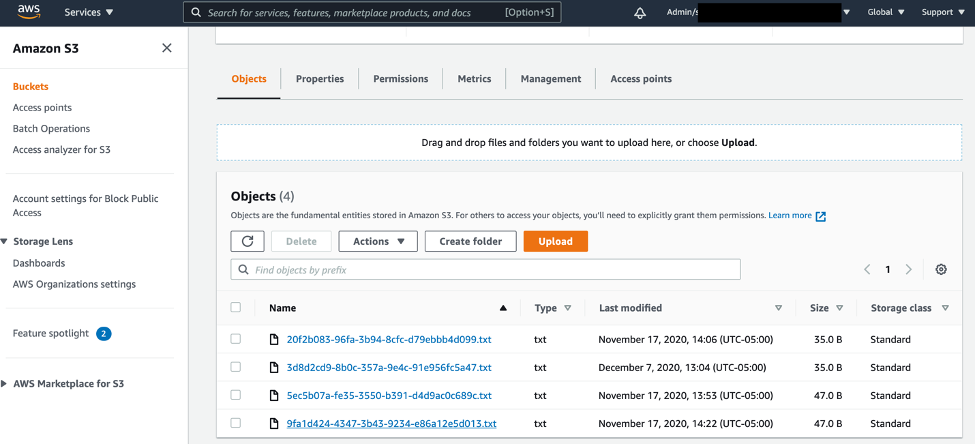Click the December 7, 2020 modified date
The height and width of the screenshot is (445, 977).
click(x=682, y=368)
